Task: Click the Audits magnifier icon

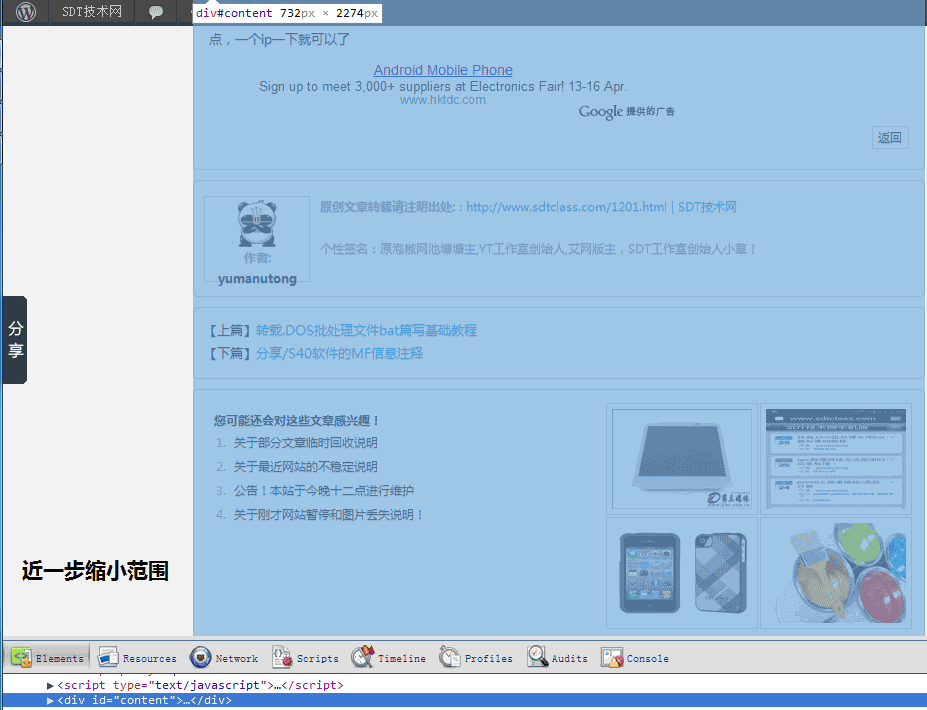Action: [x=537, y=657]
